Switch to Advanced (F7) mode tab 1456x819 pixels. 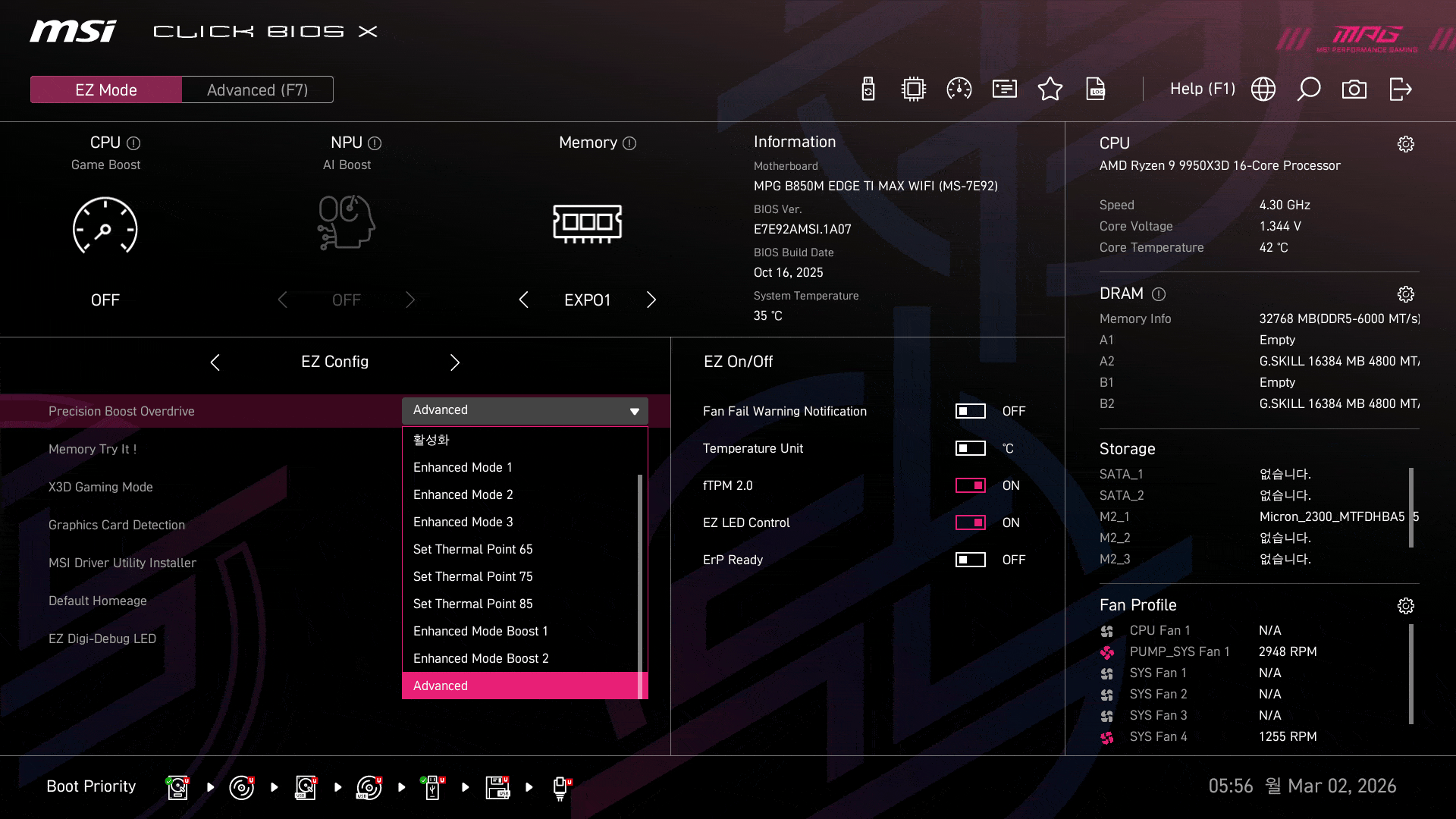pyautogui.click(x=257, y=89)
